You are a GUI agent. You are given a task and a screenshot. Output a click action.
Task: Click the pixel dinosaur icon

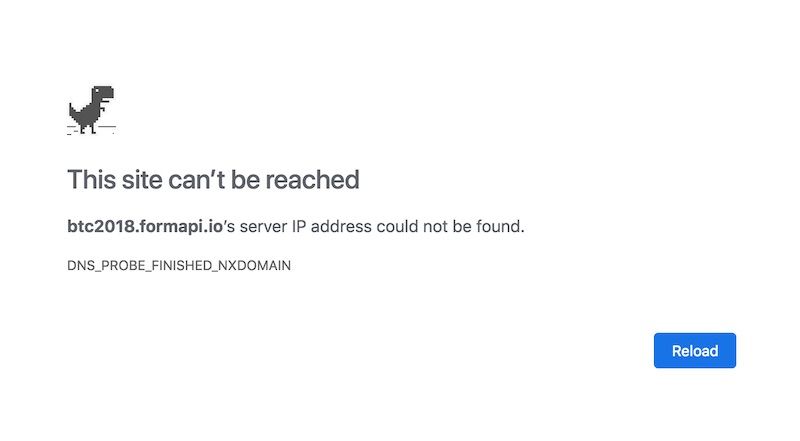(x=92, y=110)
